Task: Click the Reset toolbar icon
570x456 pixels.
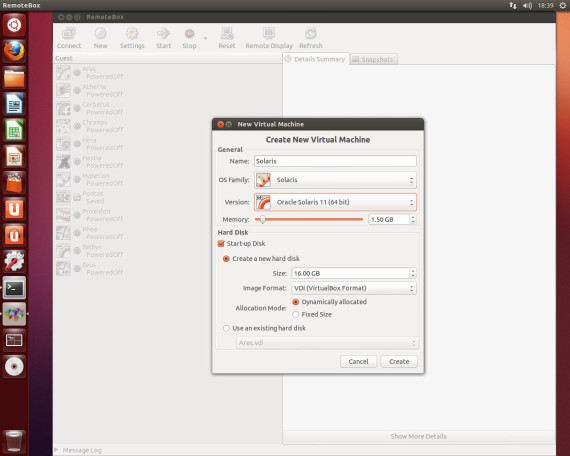Action: click(227, 38)
